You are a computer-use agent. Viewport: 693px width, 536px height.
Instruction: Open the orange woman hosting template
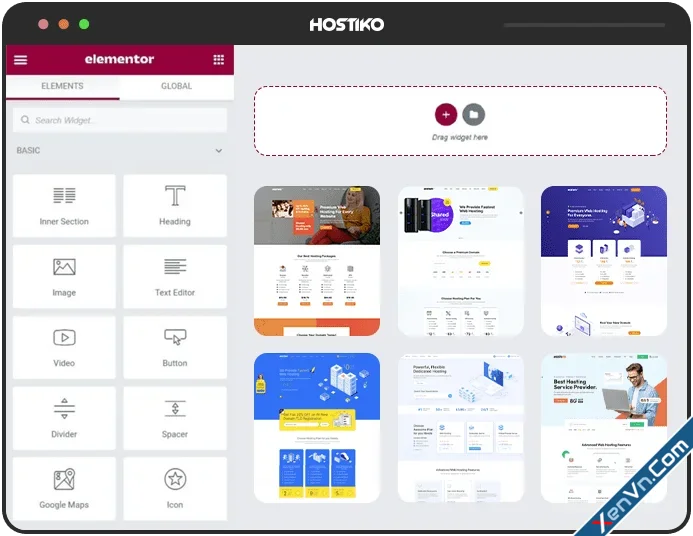(317, 261)
